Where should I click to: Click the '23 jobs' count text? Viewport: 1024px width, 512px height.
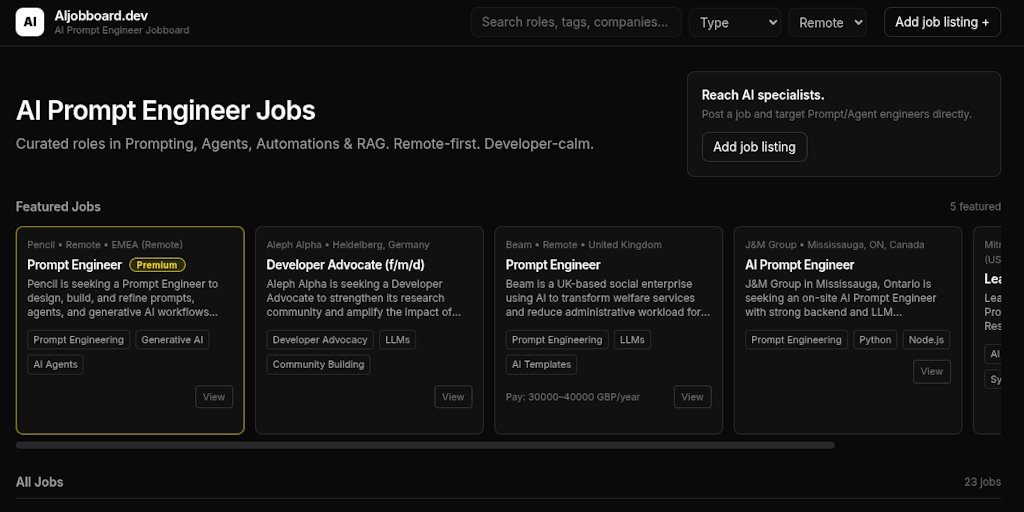(982, 482)
